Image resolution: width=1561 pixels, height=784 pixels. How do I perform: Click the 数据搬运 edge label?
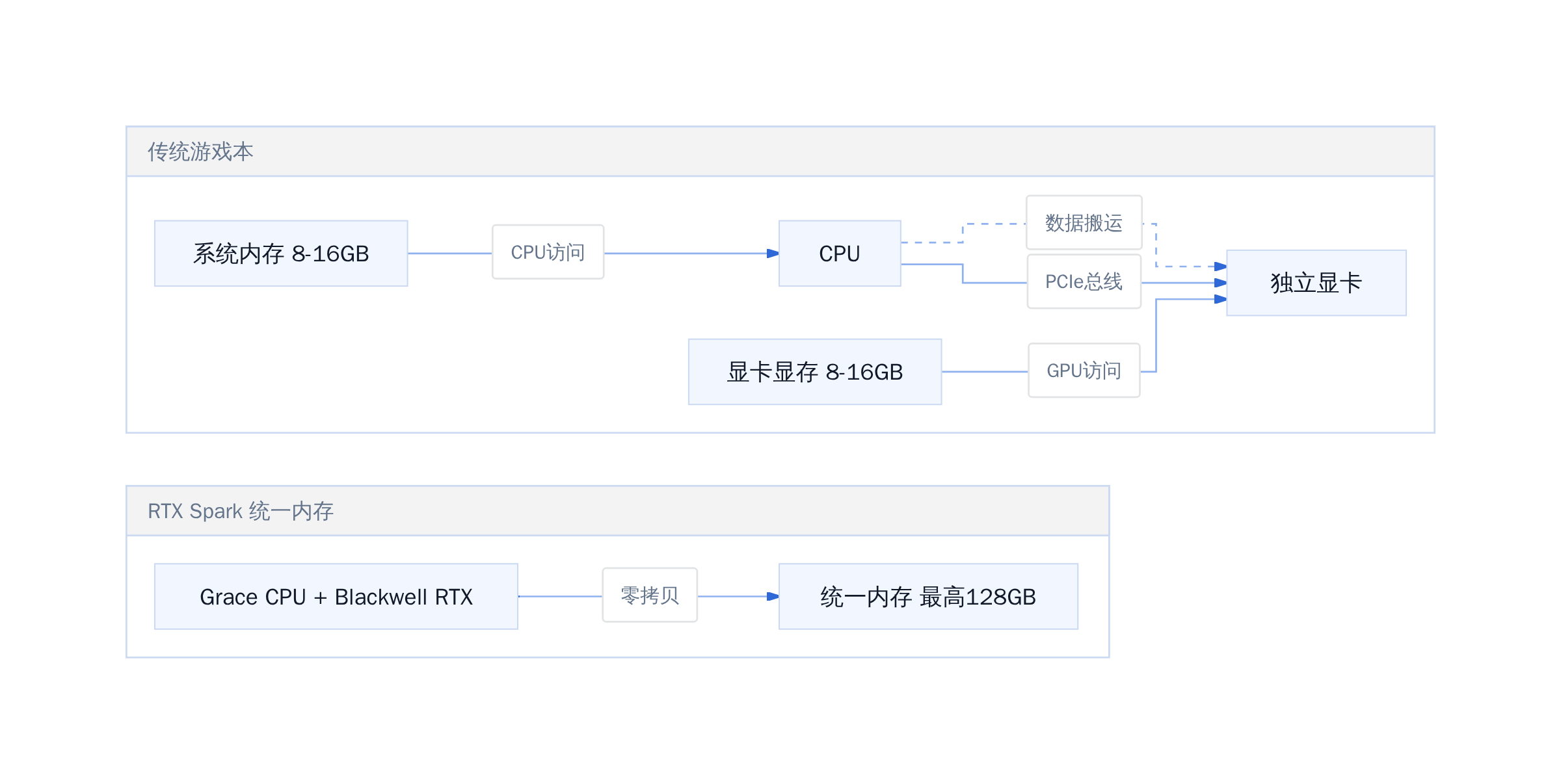click(x=1084, y=223)
